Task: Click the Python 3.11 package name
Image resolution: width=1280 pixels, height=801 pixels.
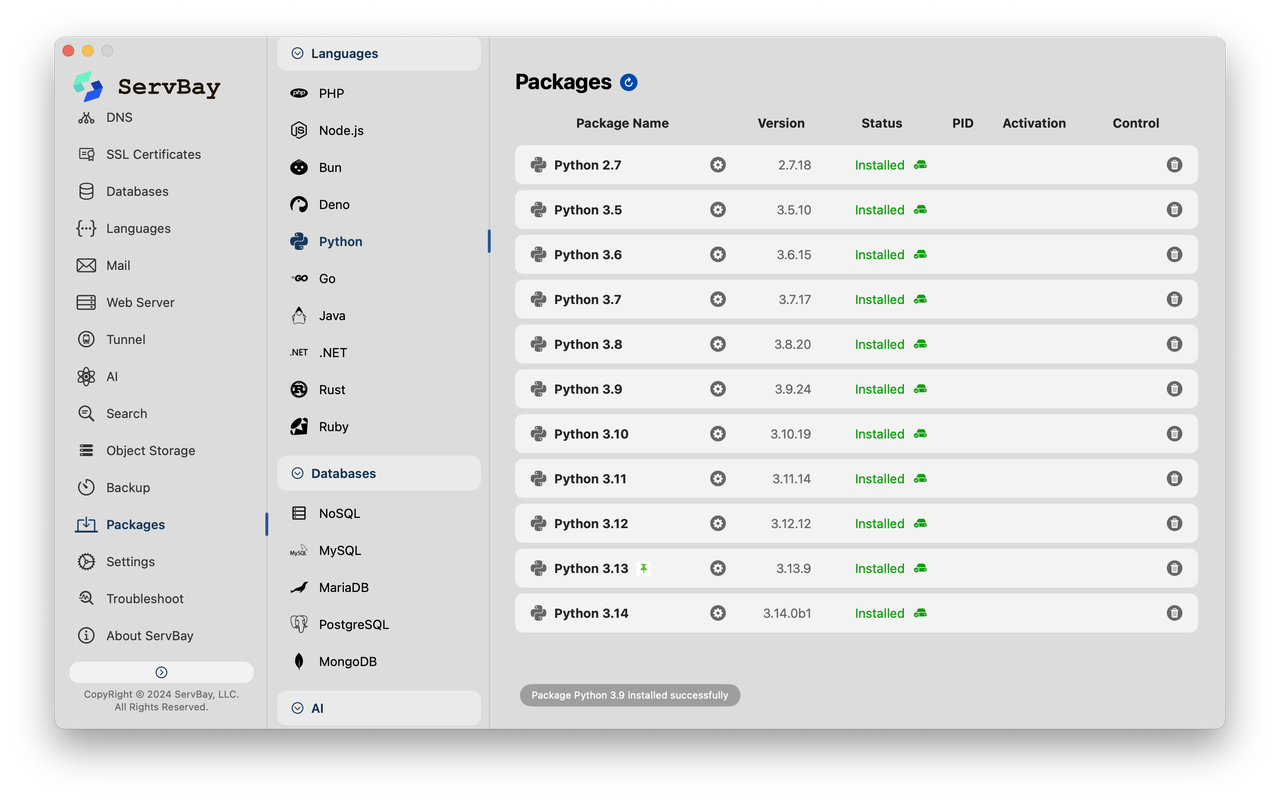Action: tap(590, 479)
